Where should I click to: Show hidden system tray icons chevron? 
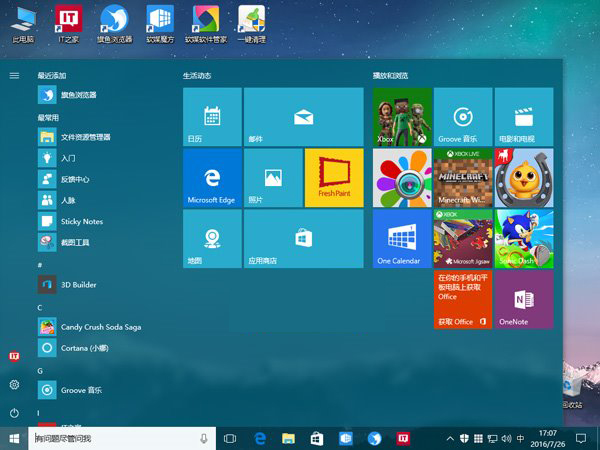[x=449, y=438]
